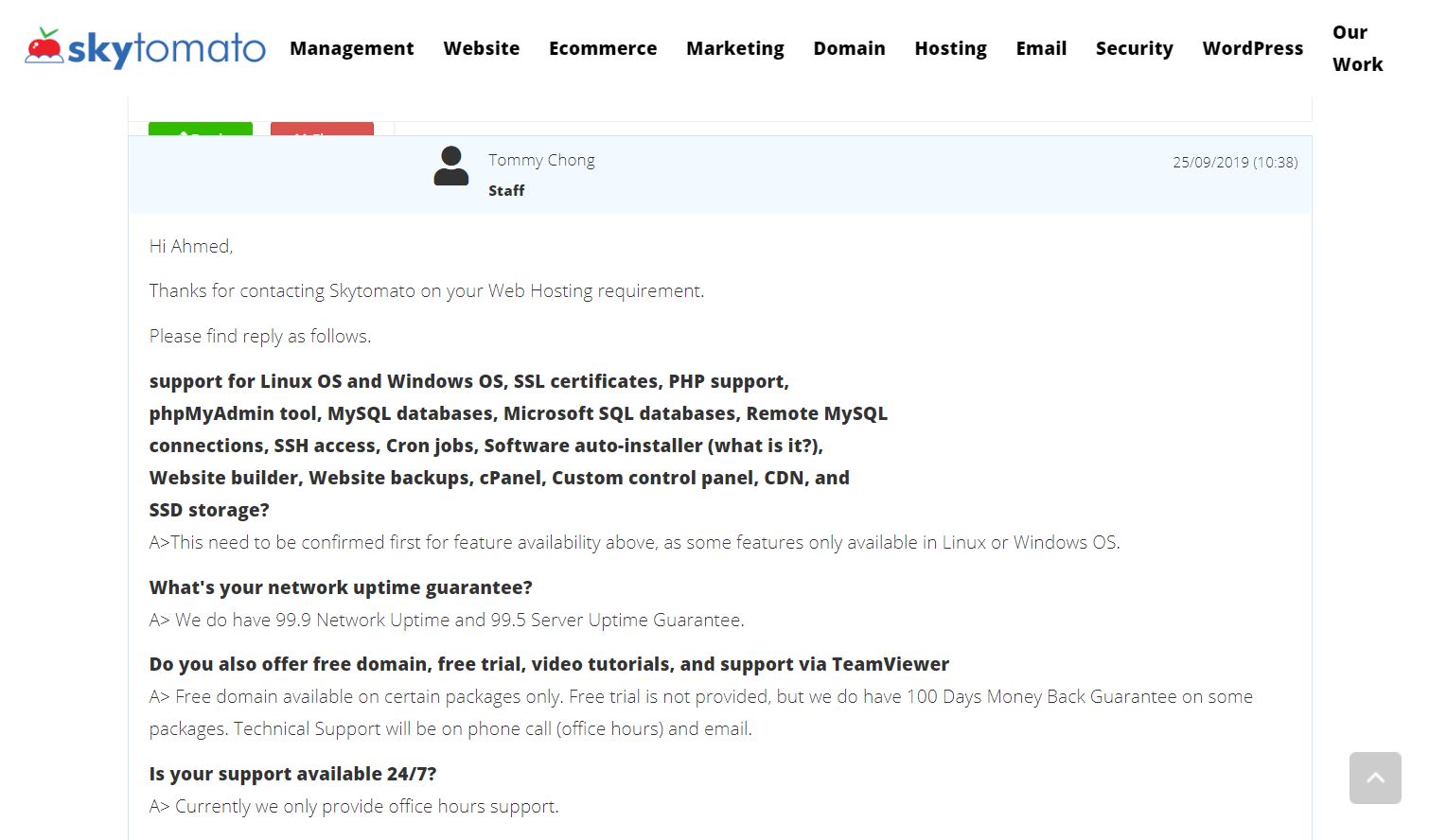Click the "Hi Ahmed," greeting
Viewport: 1429px width, 840px height.
[x=191, y=246]
